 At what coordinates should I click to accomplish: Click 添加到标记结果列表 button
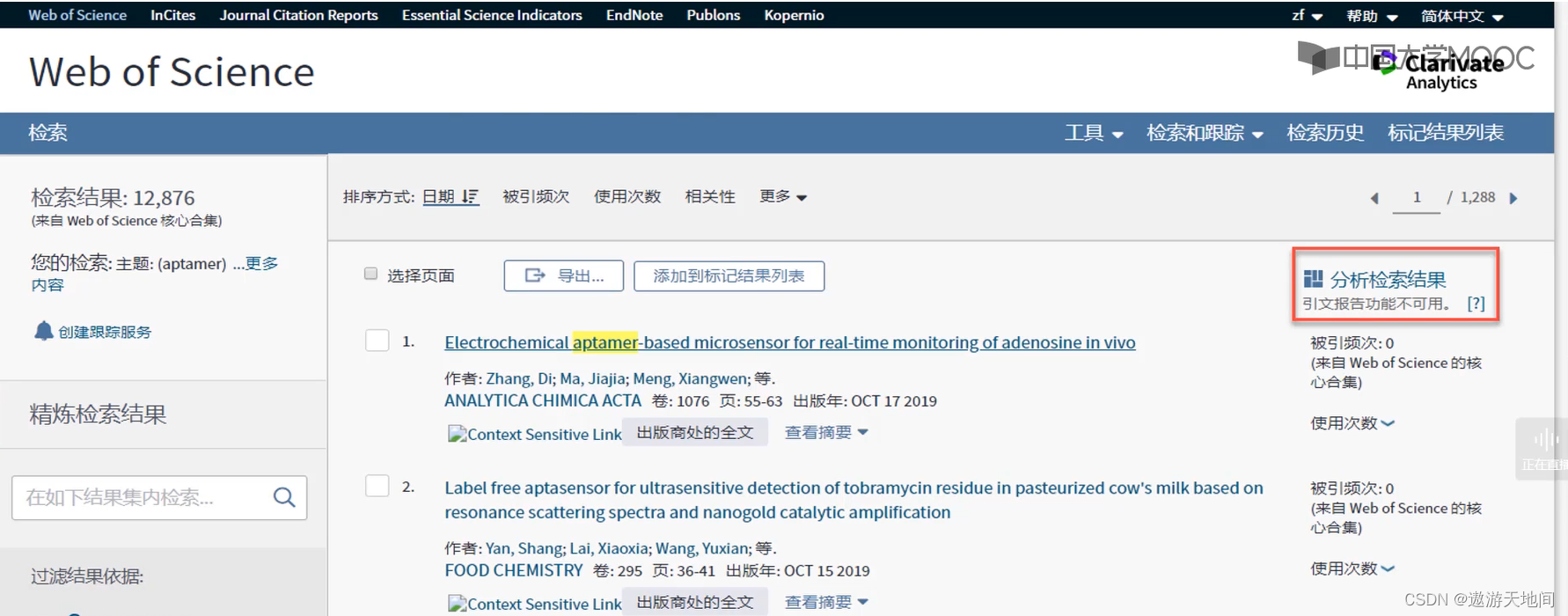(x=729, y=275)
